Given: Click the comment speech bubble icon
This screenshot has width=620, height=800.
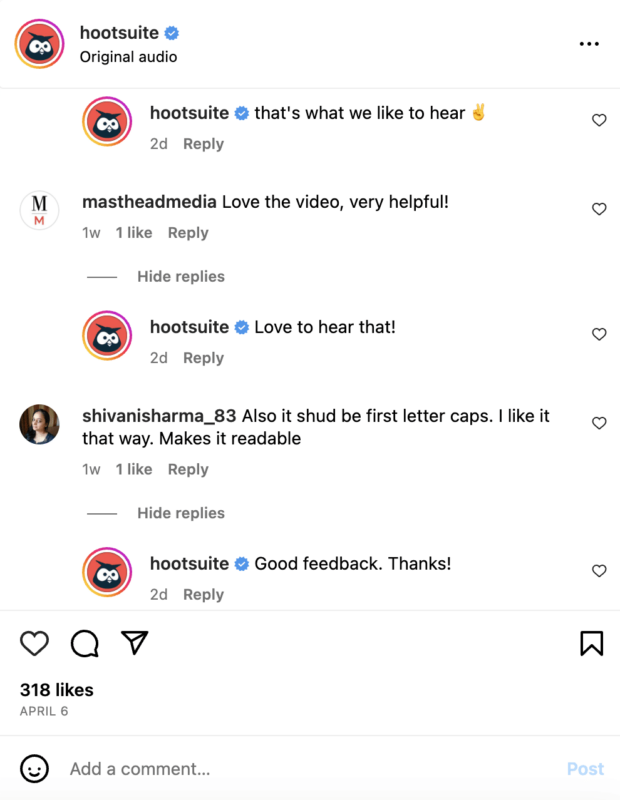Looking at the screenshot, I should click(x=85, y=643).
